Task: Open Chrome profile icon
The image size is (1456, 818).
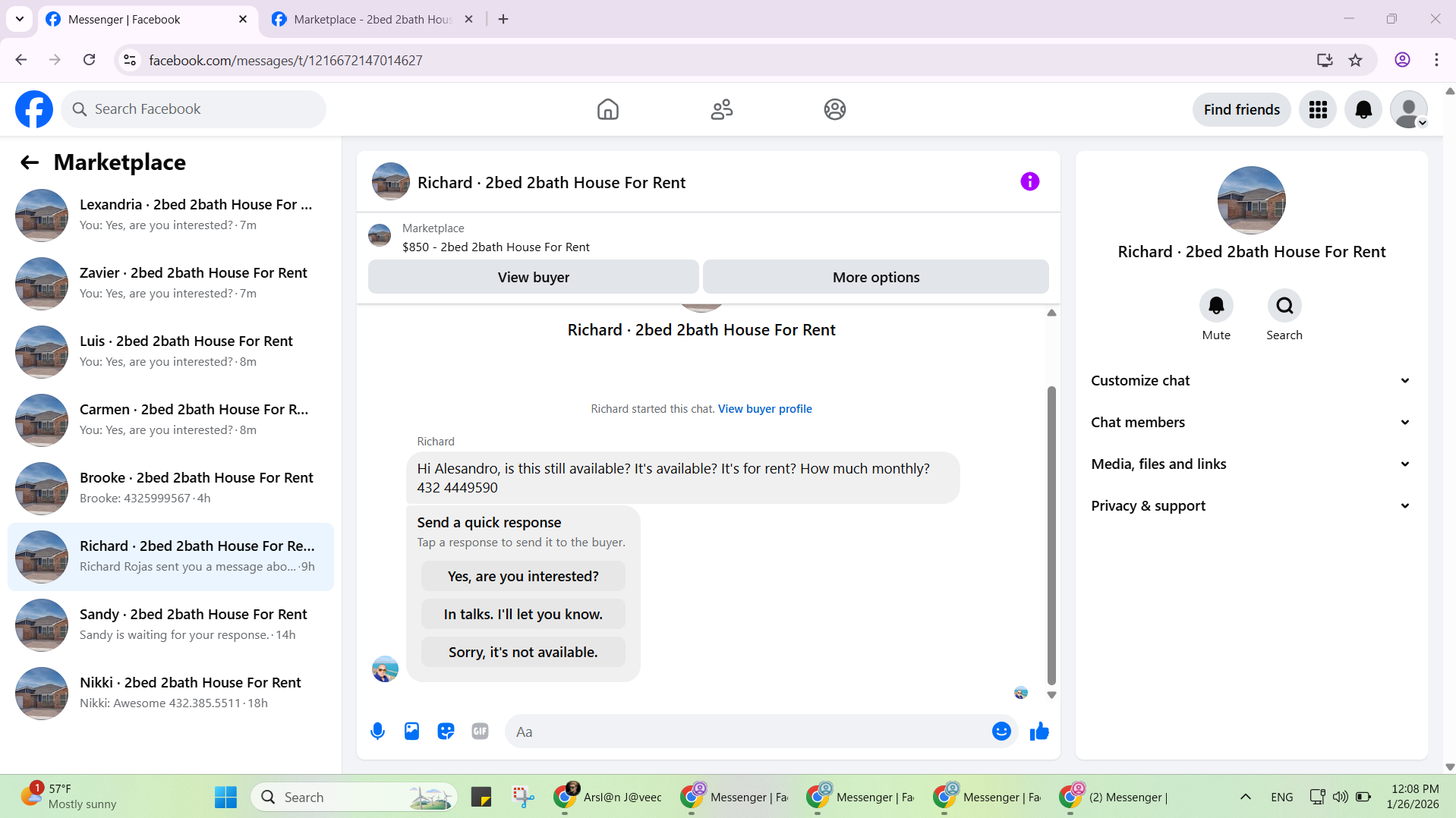Action: tap(1402, 60)
